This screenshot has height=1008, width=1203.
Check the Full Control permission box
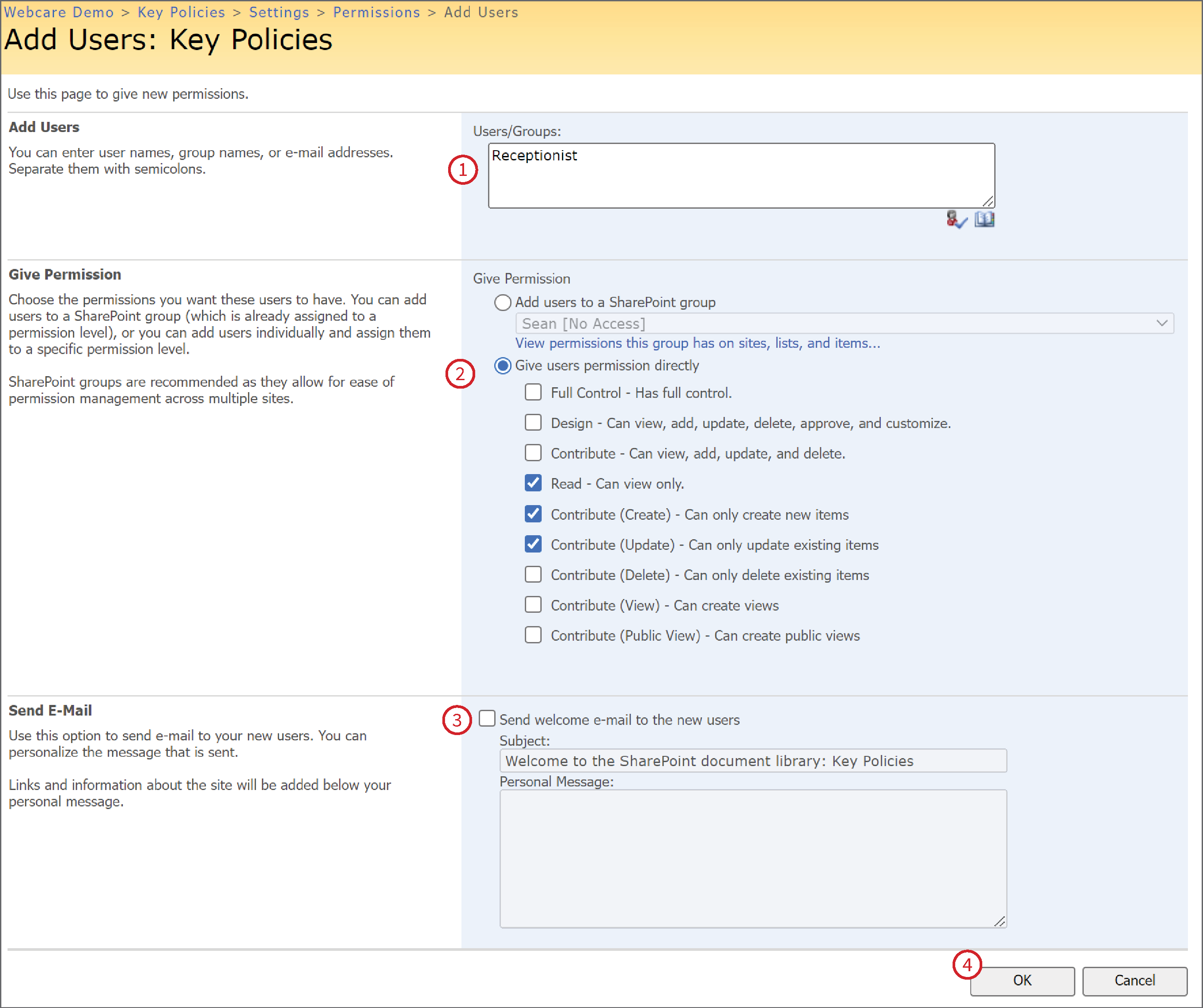[x=533, y=392]
